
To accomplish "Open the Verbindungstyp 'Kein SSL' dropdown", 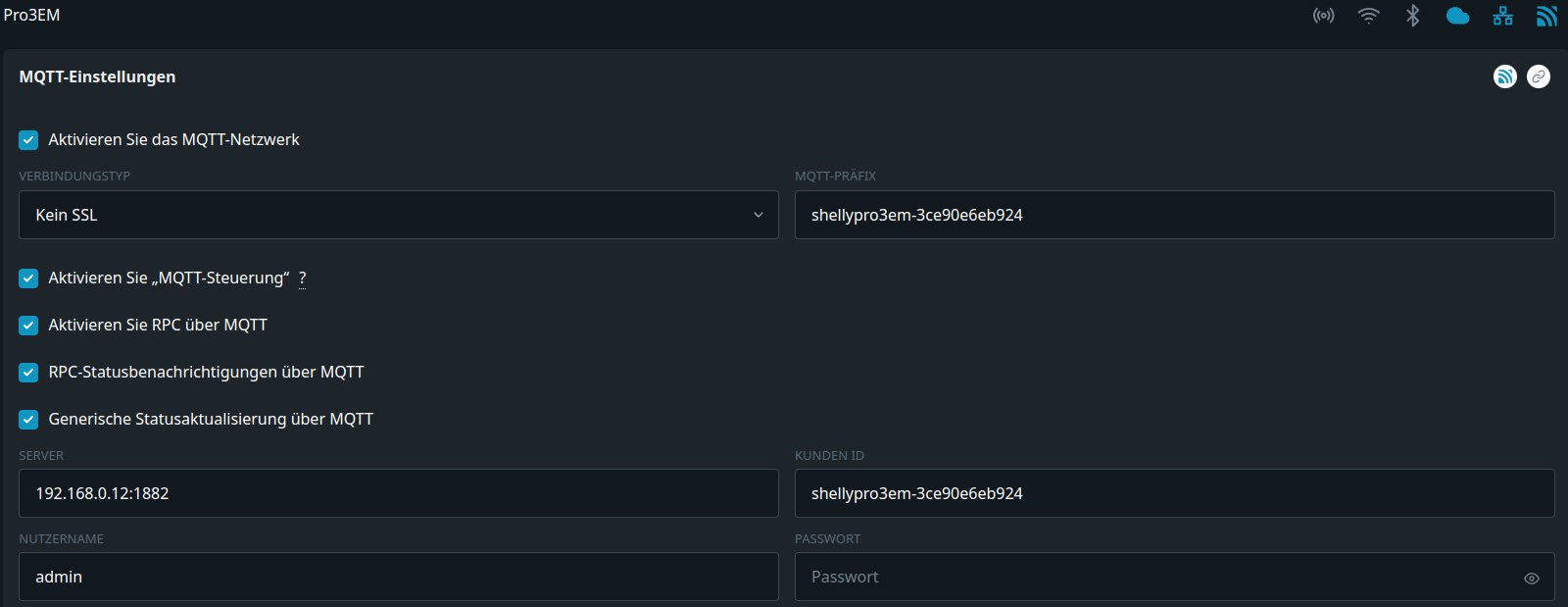I will [x=398, y=215].
